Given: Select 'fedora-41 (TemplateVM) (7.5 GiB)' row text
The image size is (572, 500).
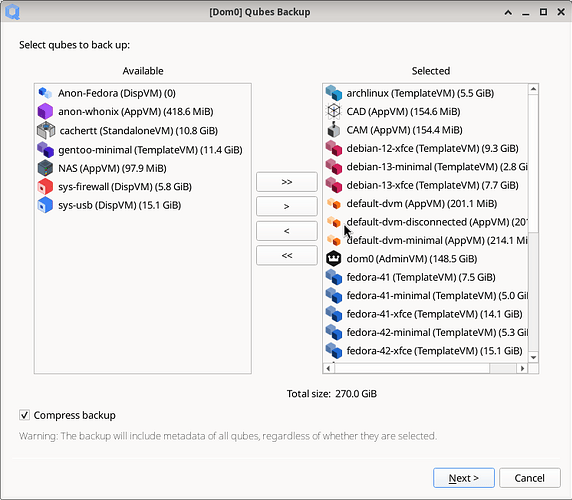Looking at the screenshot, I should tap(421, 277).
